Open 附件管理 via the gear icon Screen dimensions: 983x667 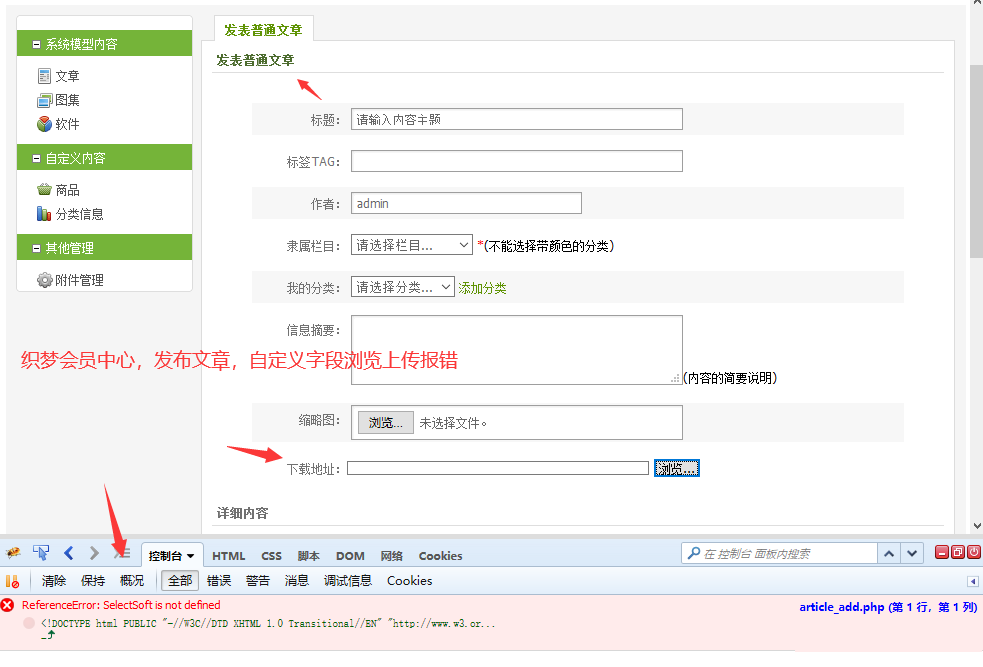click(45, 277)
